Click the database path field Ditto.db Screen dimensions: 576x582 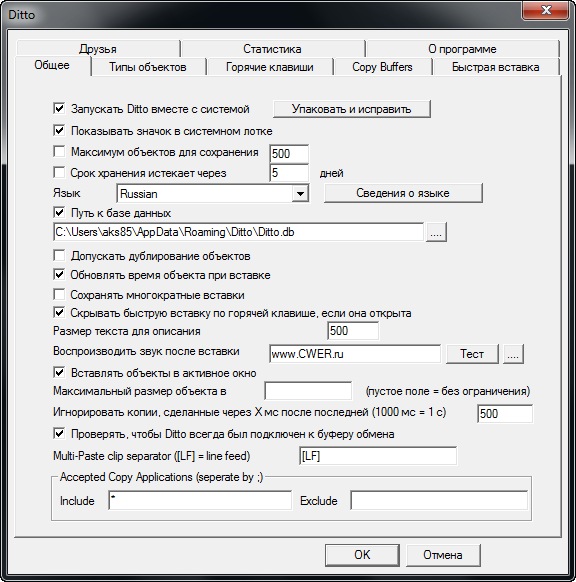[238, 232]
